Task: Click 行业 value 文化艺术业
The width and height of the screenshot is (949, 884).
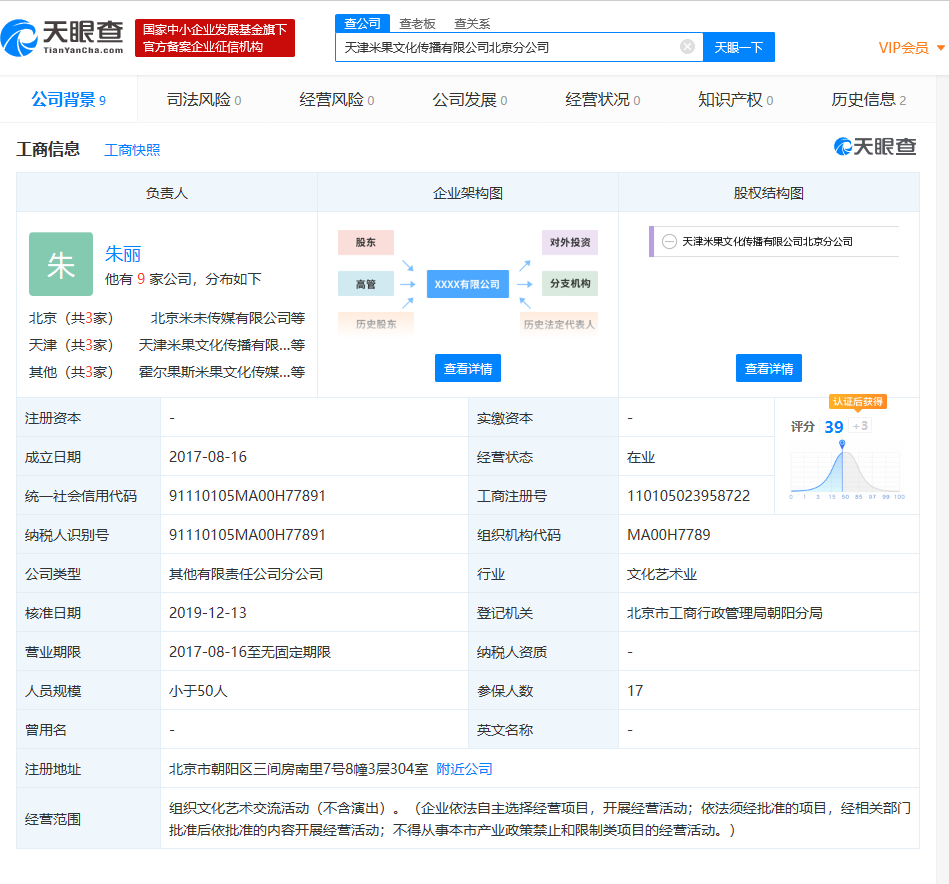Action: pyautogui.click(x=662, y=574)
